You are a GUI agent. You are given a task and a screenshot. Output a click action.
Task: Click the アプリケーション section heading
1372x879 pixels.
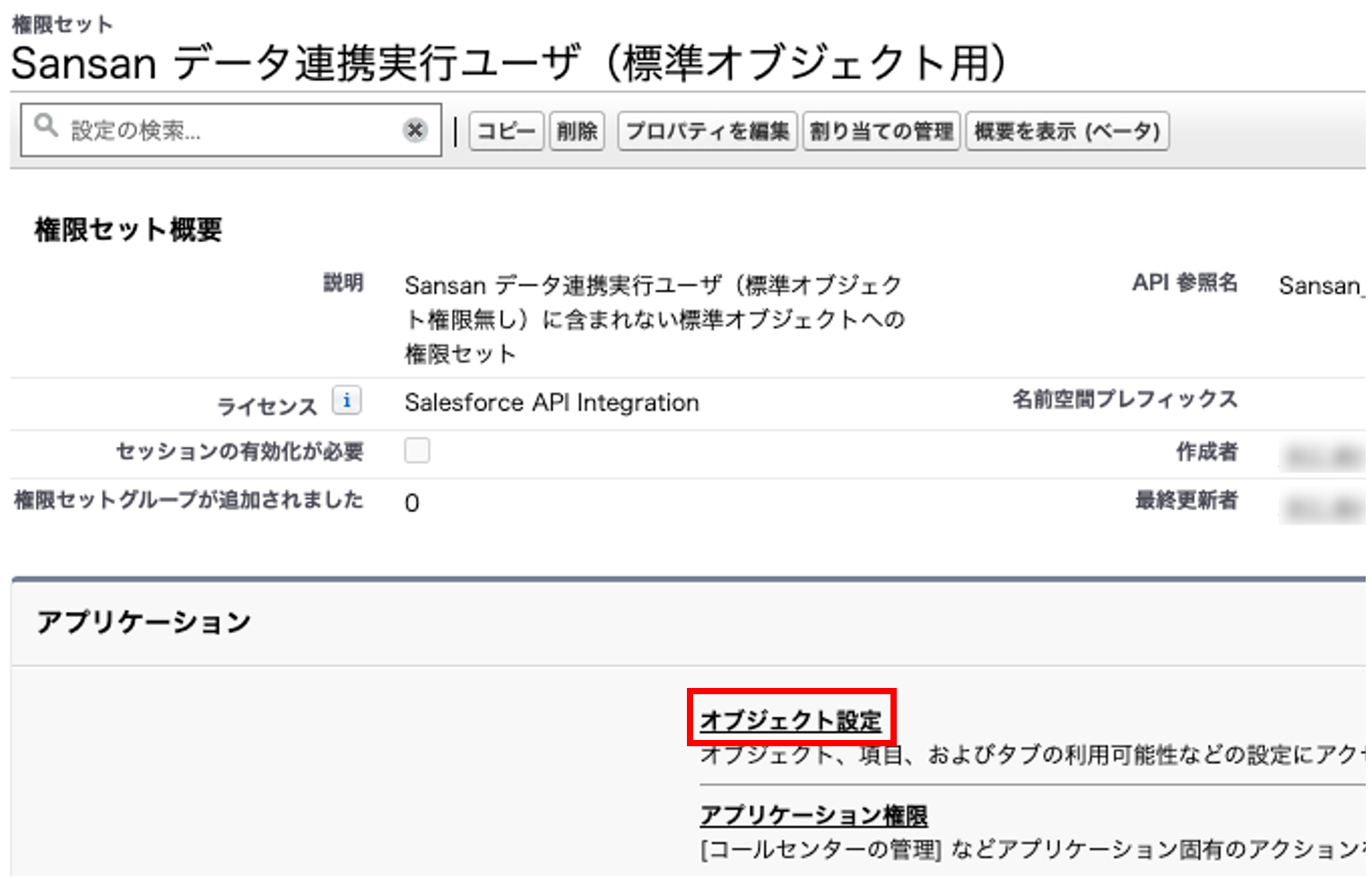pos(143,622)
